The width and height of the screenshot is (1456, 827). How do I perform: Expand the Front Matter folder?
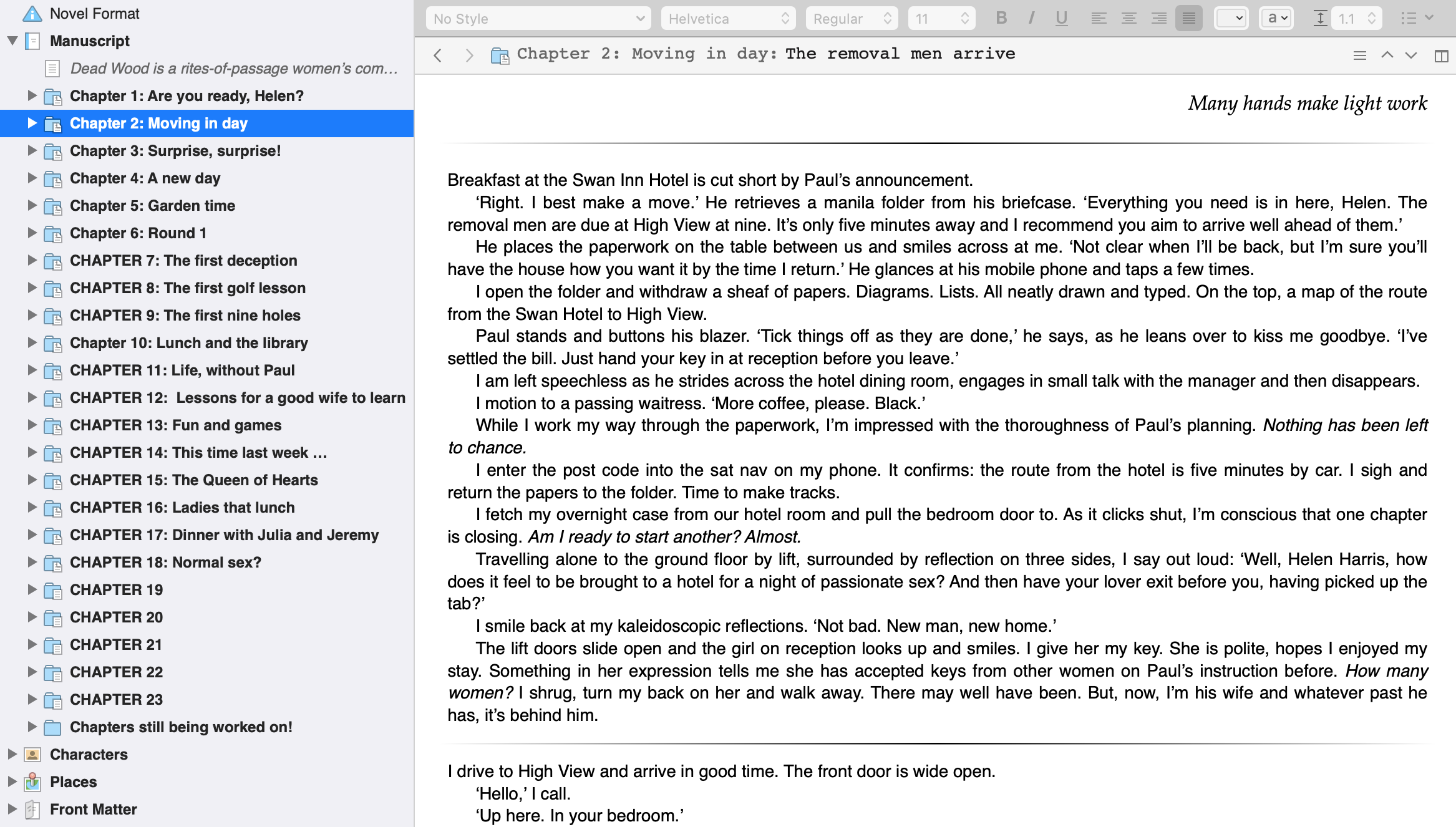[x=12, y=809]
